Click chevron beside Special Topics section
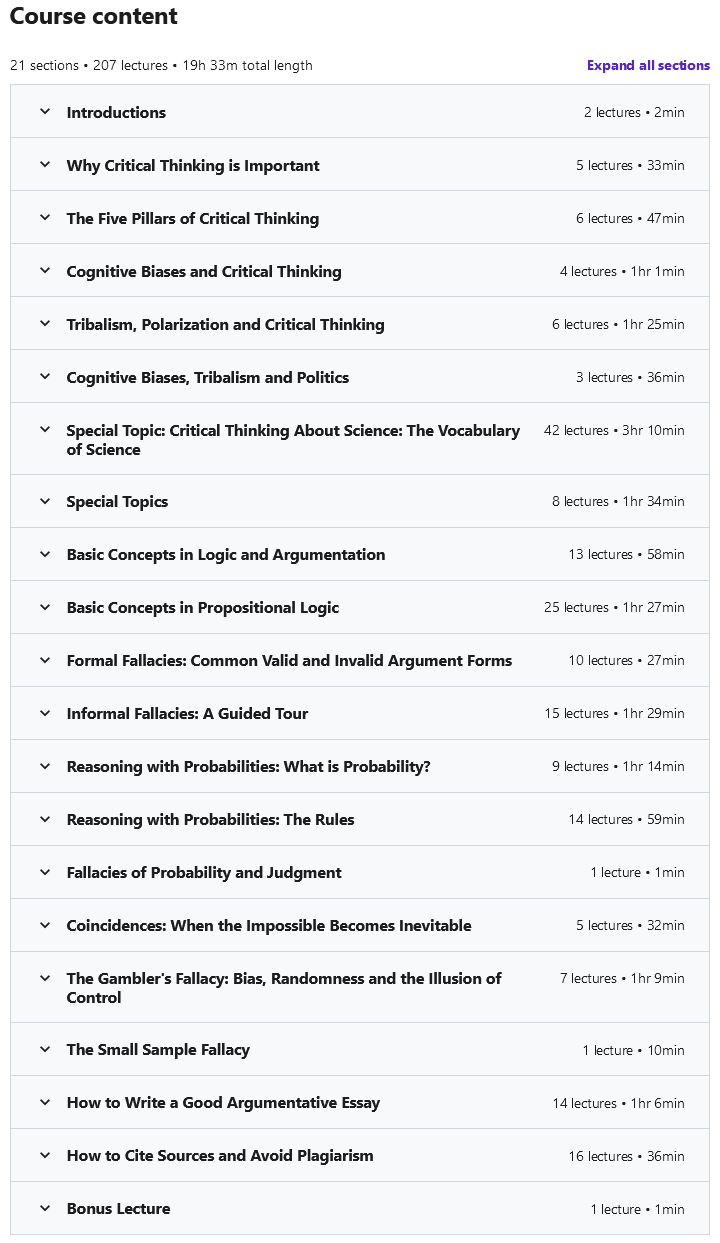Screen dimensions: 720x1243 45,501
